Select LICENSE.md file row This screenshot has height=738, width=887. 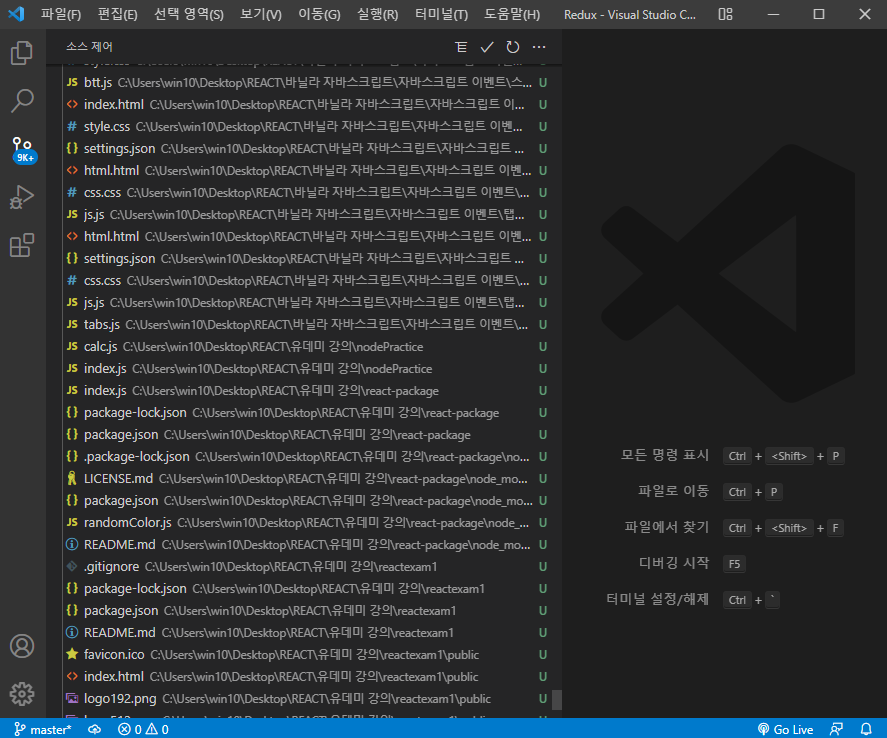[305, 478]
